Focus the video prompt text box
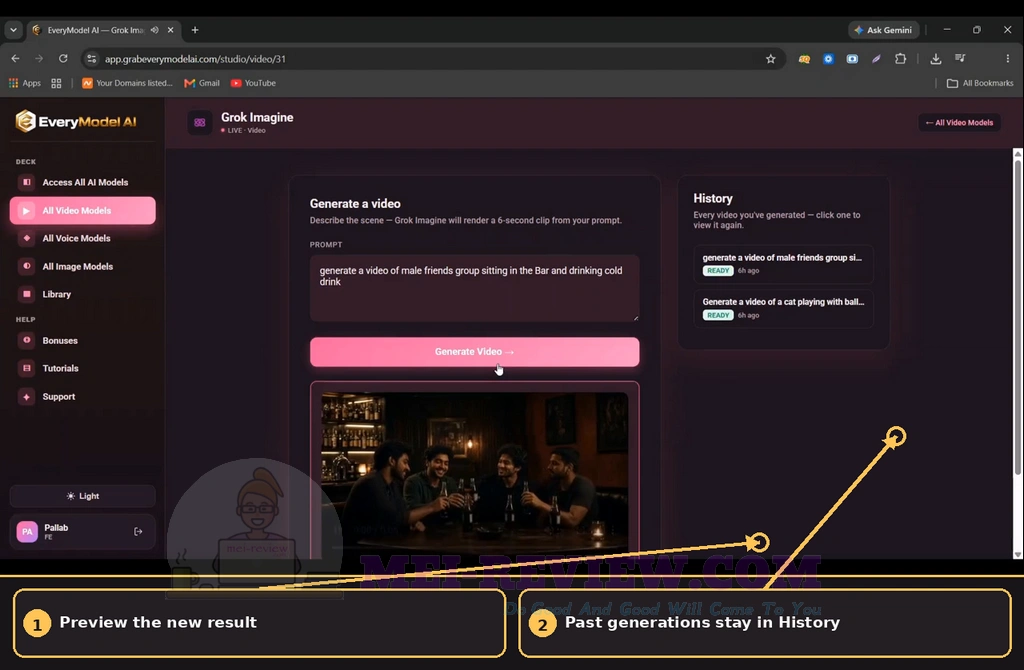Viewport: 1024px width, 670px height. pyautogui.click(x=474, y=288)
